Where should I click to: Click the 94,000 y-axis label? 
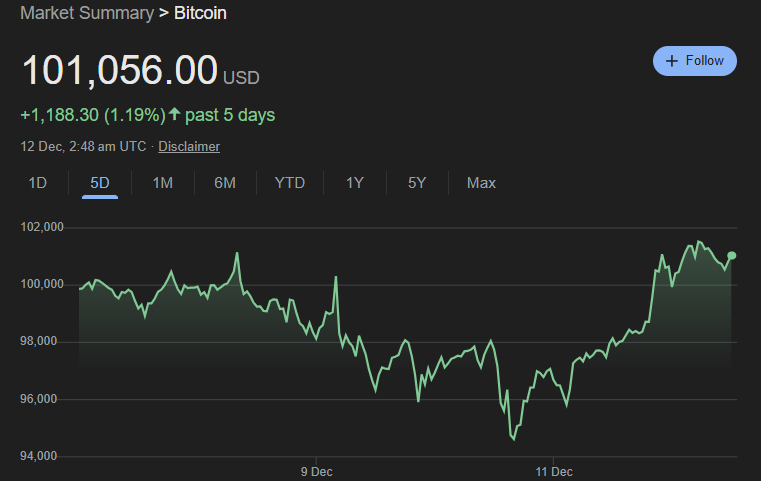42,457
